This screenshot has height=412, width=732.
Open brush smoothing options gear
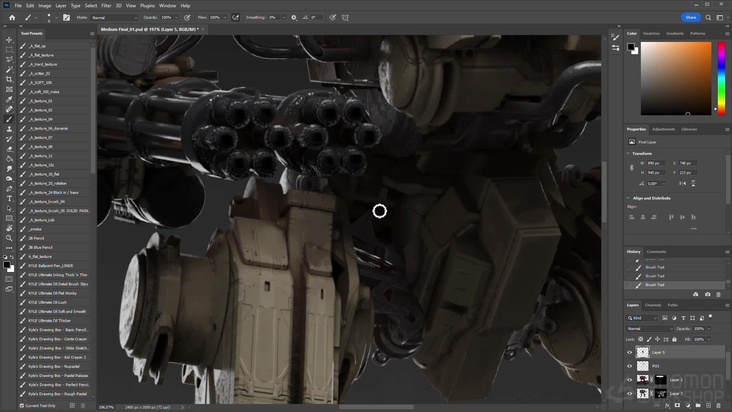point(294,18)
